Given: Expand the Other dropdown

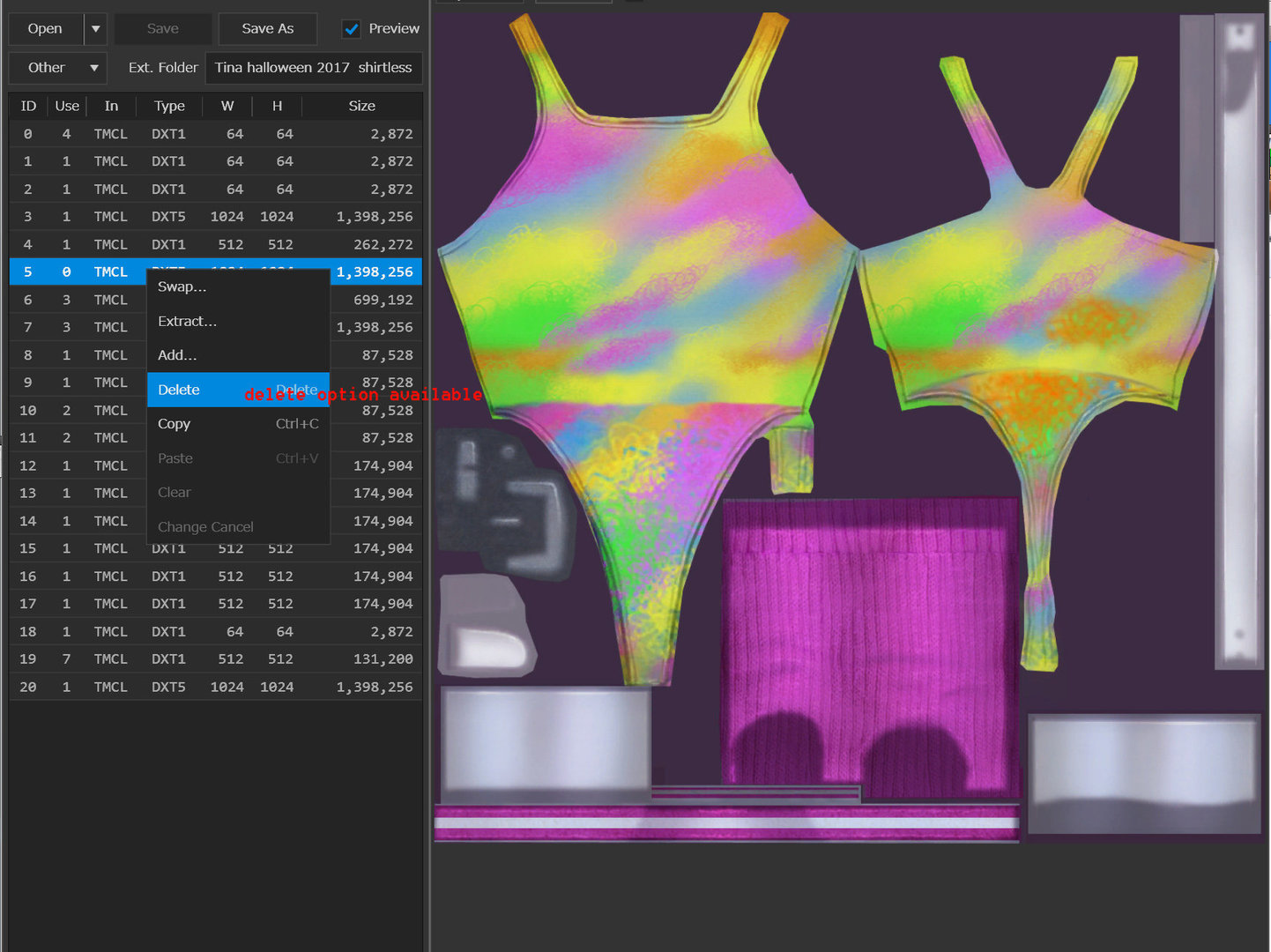Looking at the screenshot, I should click(x=57, y=68).
